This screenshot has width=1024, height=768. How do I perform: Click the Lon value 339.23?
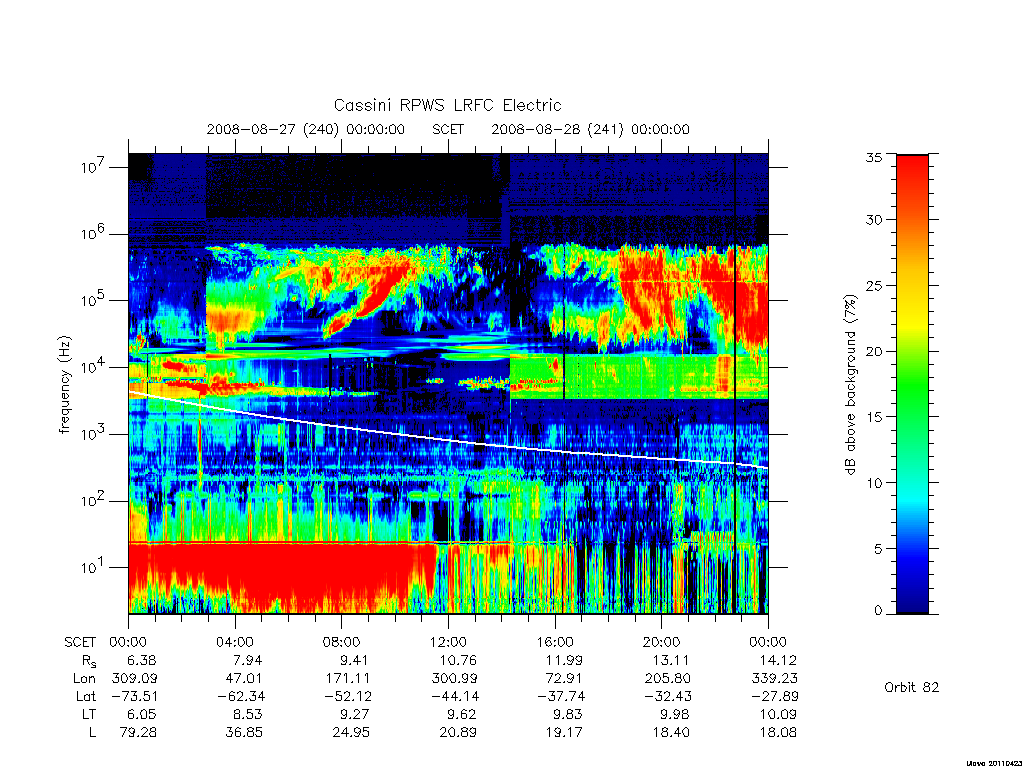coord(775,679)
